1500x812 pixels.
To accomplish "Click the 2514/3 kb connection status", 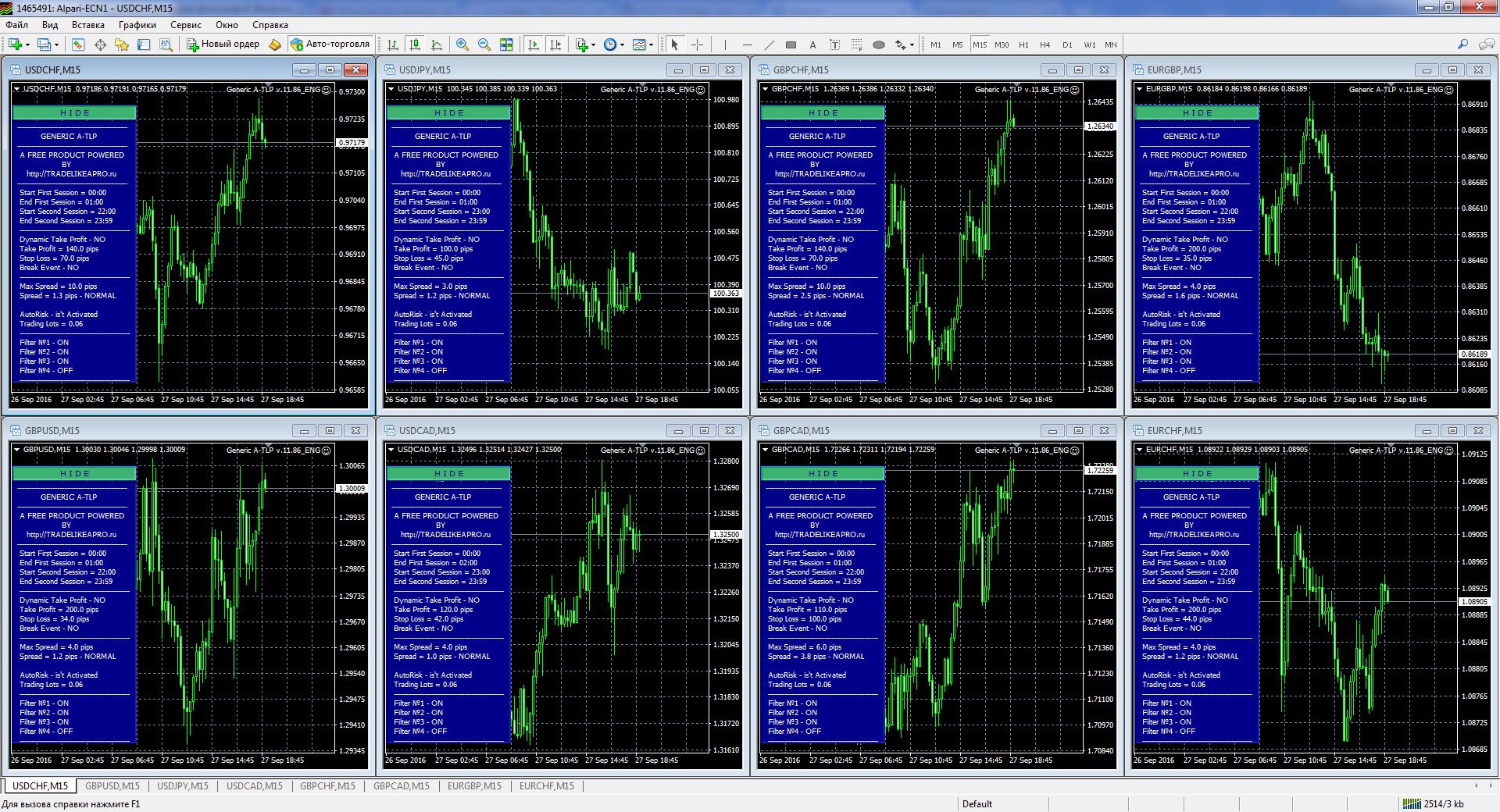I will pyautogui.click(x=1434, y=804).
